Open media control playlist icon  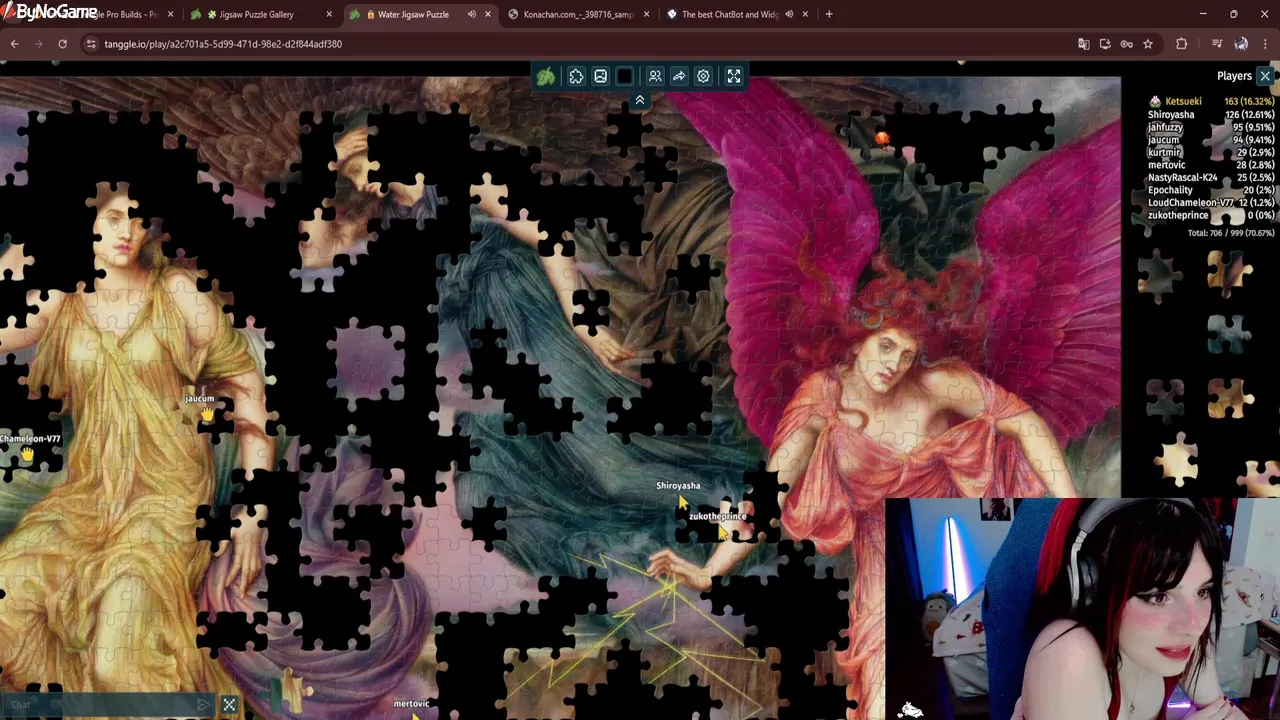pos(1217,44)
